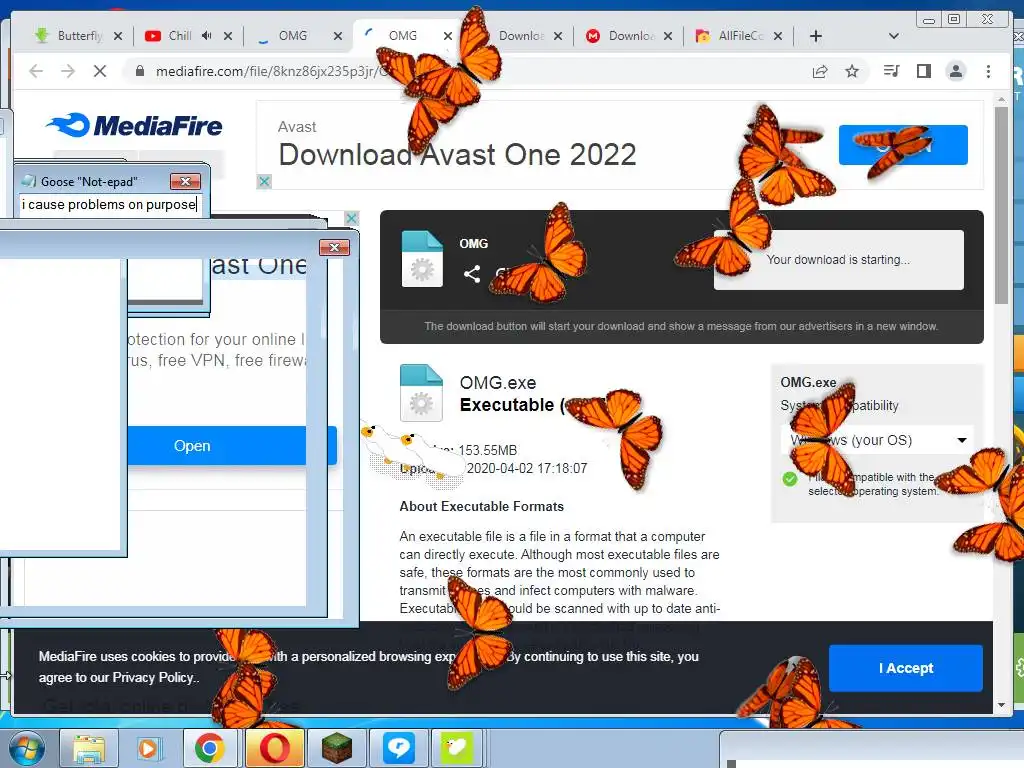Image resolution: width=1024 pixels, height=768 pixels.
Task: Open File Explorer from the taskbar
Action: coord(89,748)
